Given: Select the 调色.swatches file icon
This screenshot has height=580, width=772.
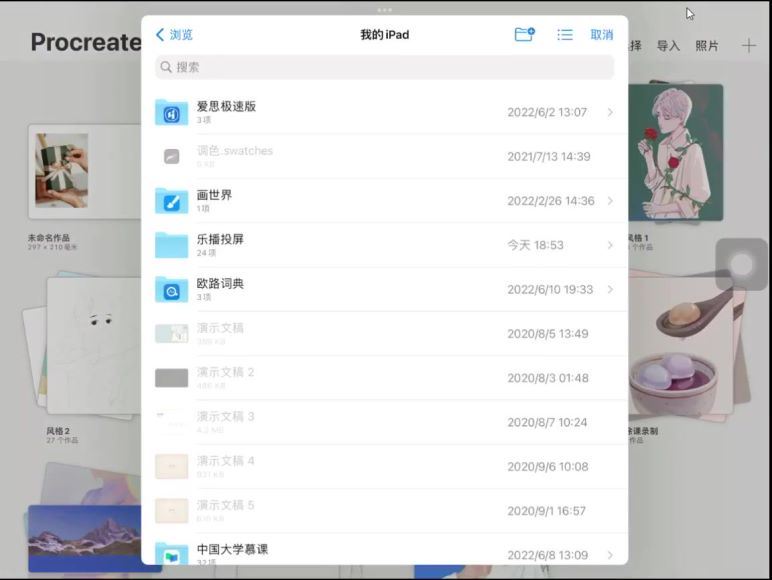Looking at the screenshot, I should tap(171, 157).
